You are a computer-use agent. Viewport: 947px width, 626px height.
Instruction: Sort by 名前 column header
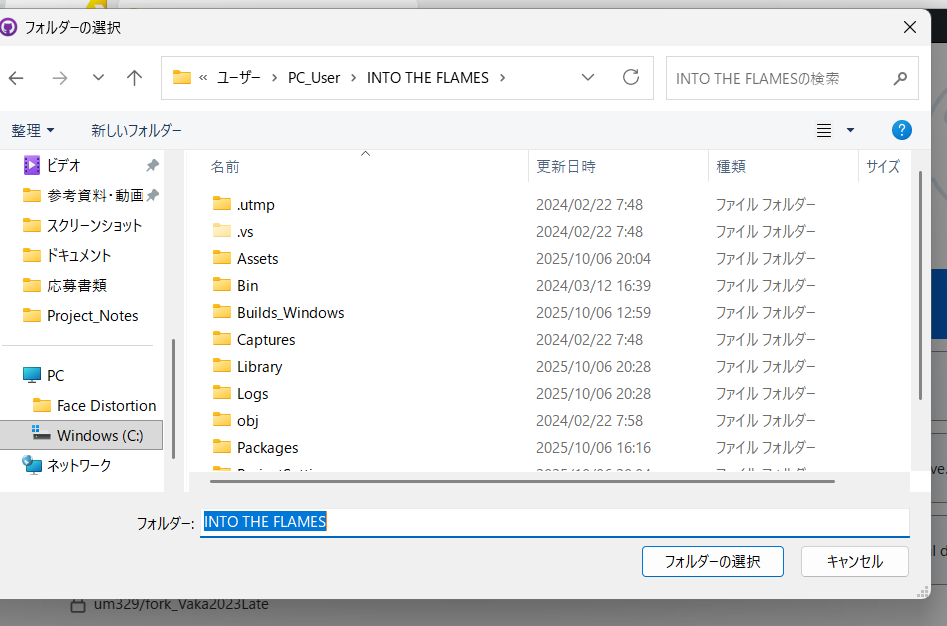(x=225, y=167)
